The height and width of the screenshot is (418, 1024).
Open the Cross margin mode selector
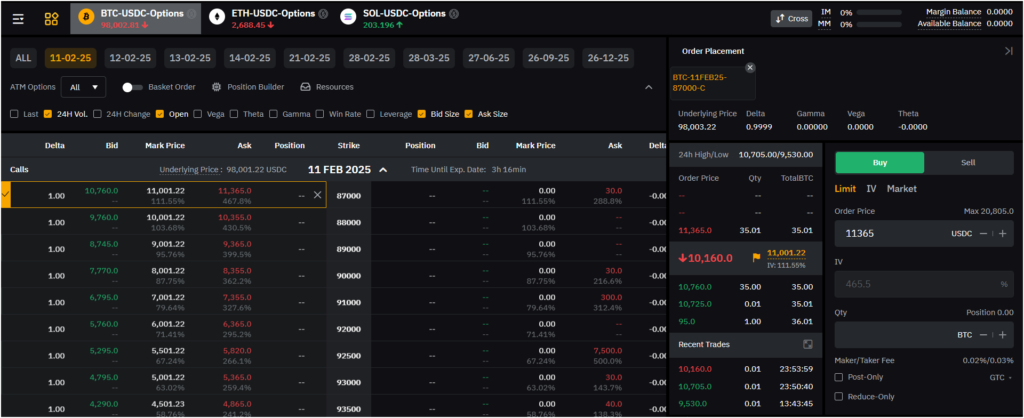pos(791,18)
